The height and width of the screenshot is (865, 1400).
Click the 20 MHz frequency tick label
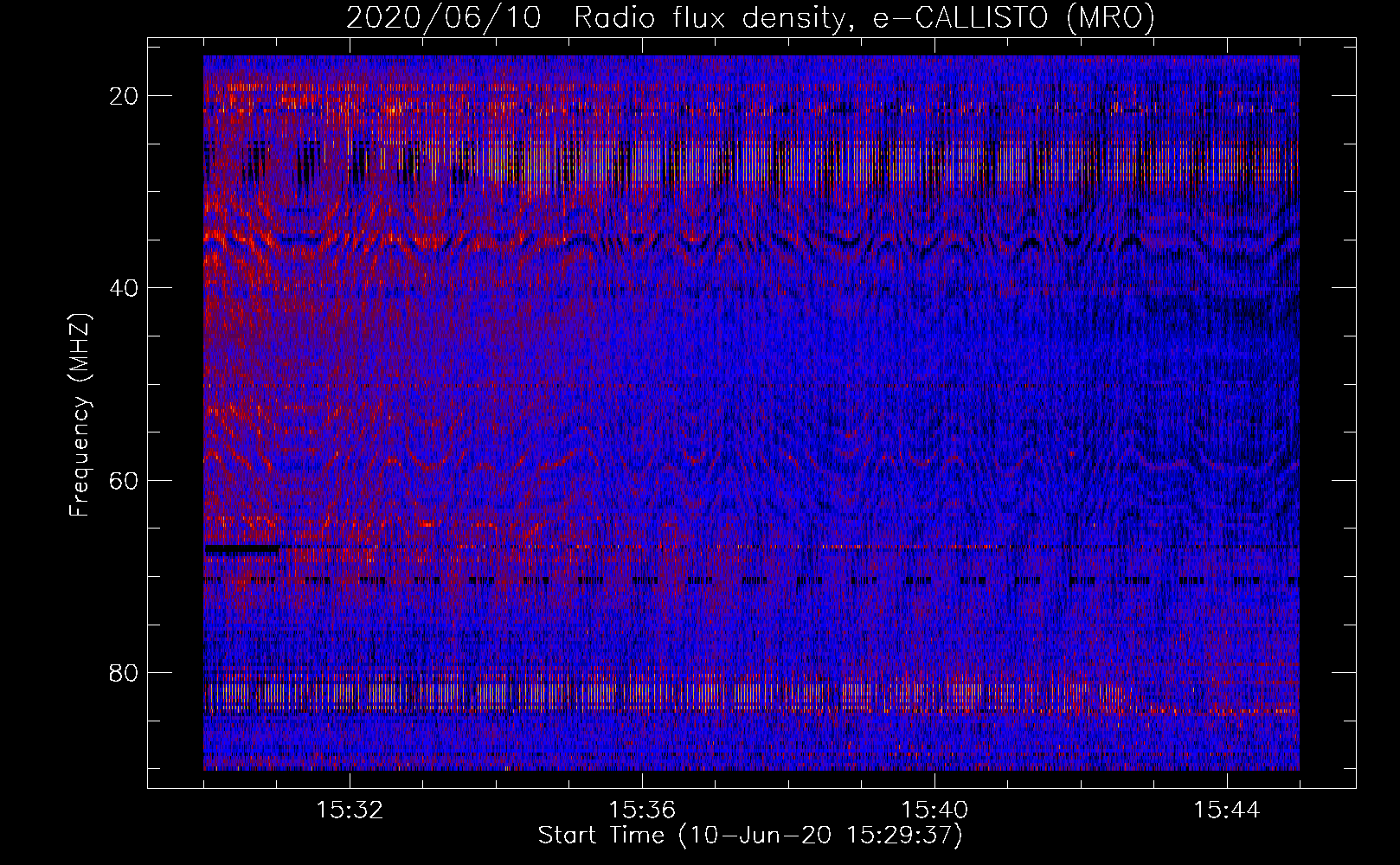125,96
